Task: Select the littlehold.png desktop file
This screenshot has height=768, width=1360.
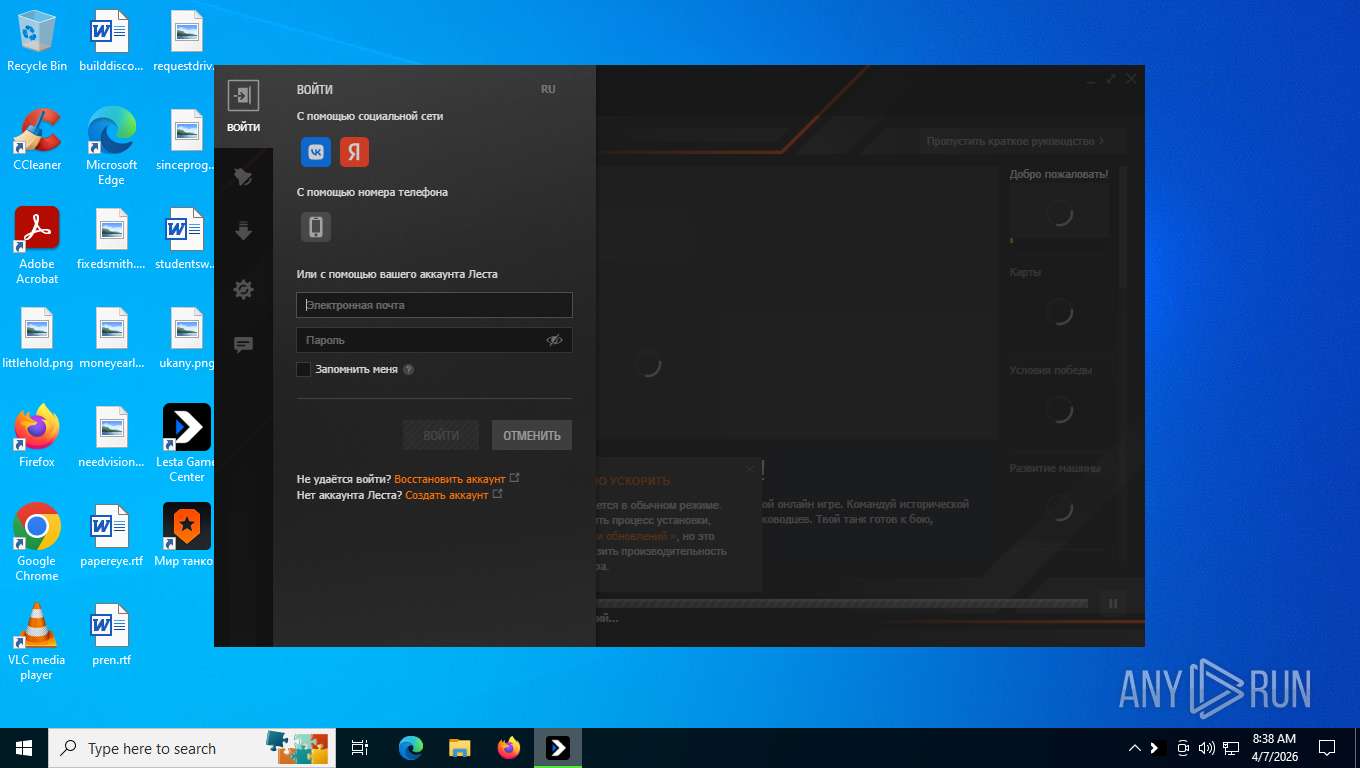Action: pyautogui.click(x=37, y=338)
